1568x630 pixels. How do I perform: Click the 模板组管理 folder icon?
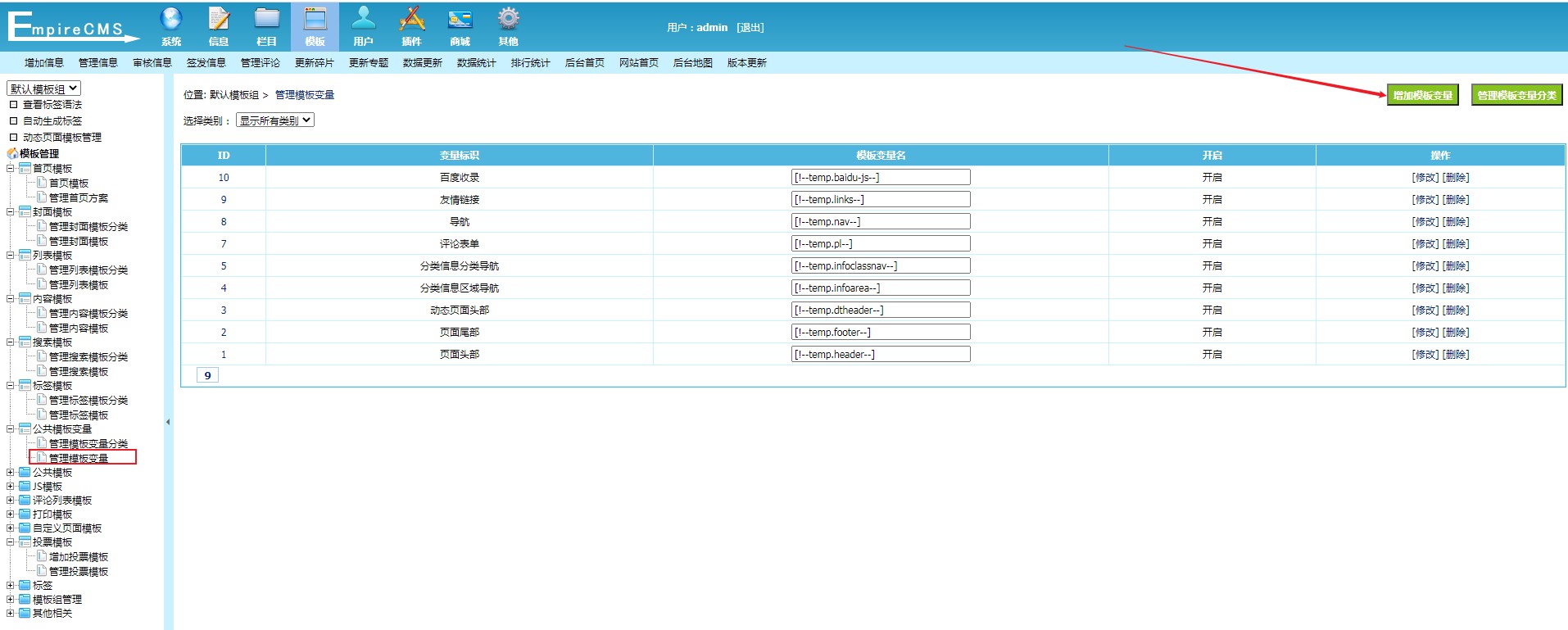[x=25, y=599]
